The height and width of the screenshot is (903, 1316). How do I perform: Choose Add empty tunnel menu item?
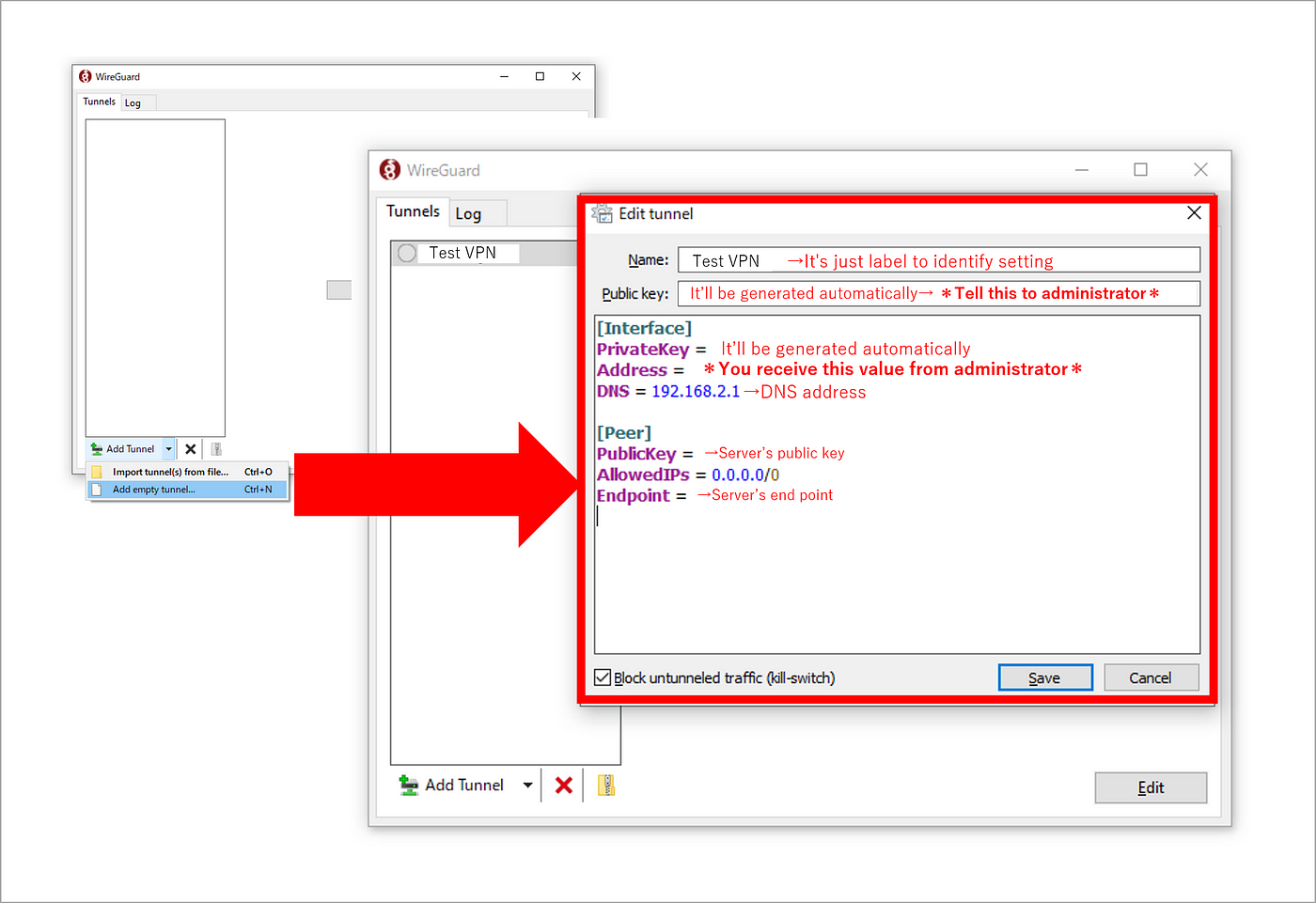tap(187, 490)
